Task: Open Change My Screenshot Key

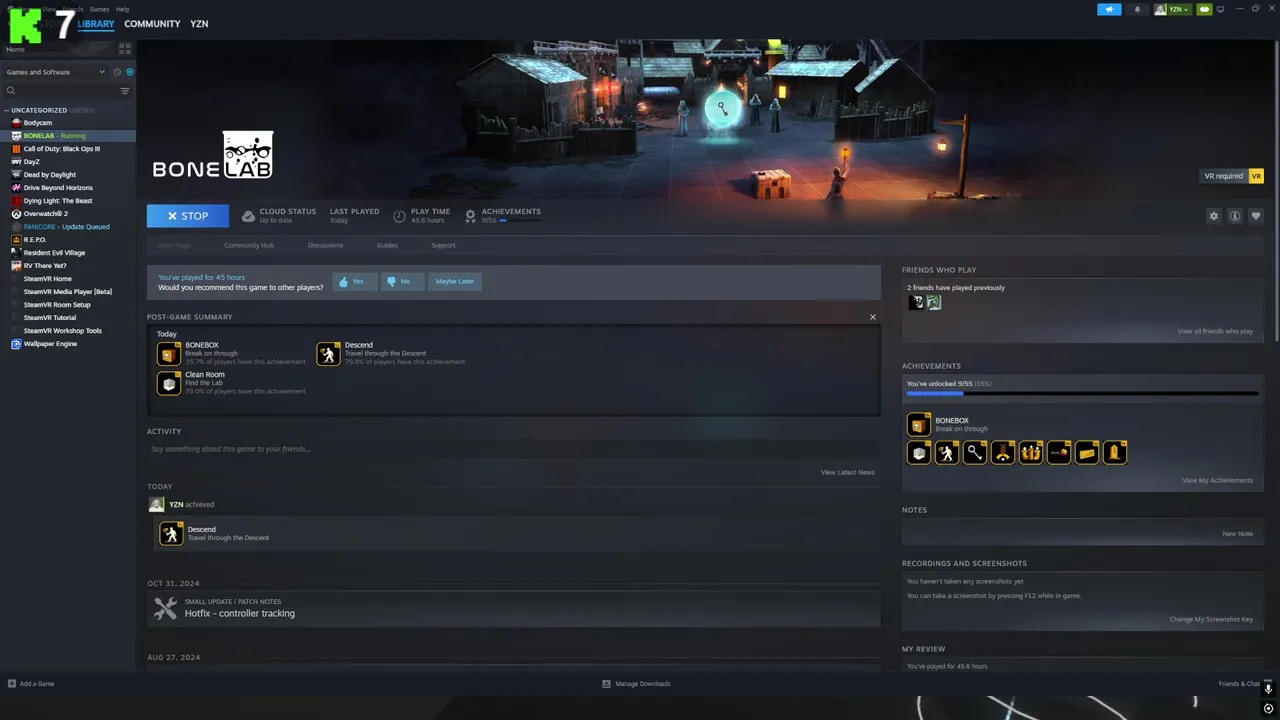Action: (x=1211, y=619)
